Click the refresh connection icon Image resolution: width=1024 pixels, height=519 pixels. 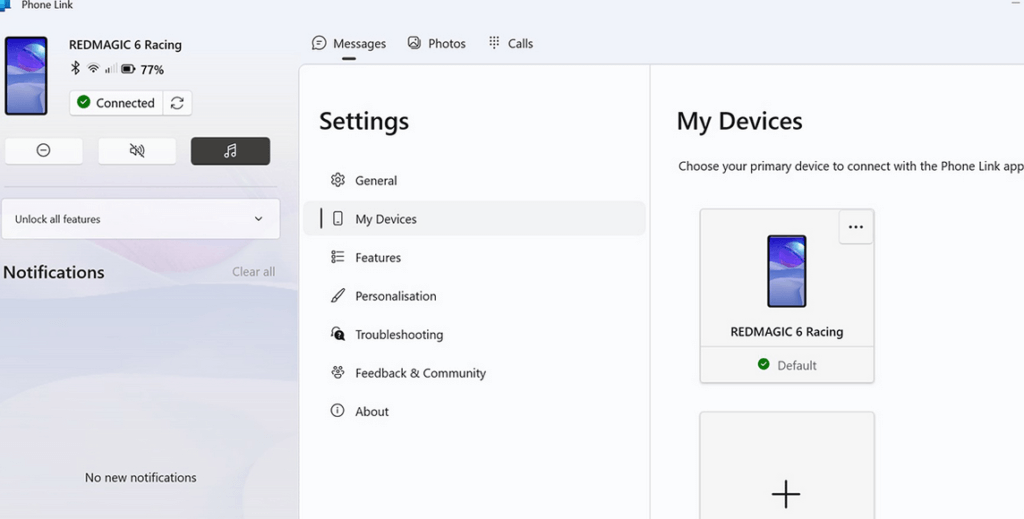coord(177,103)
